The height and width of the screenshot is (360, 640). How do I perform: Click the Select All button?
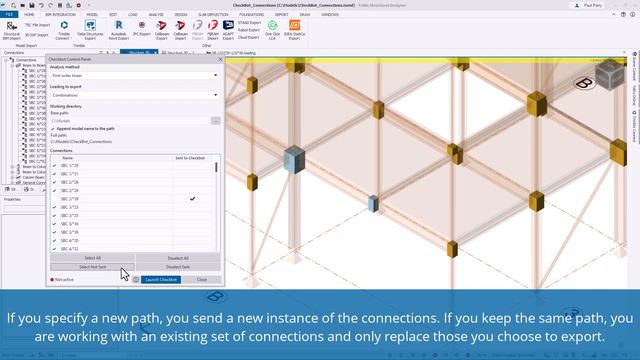click(x=93, y=258)
